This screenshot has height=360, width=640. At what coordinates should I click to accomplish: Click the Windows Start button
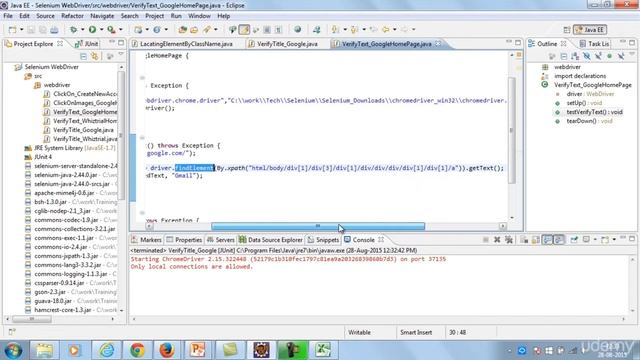(x=13, y=350)
